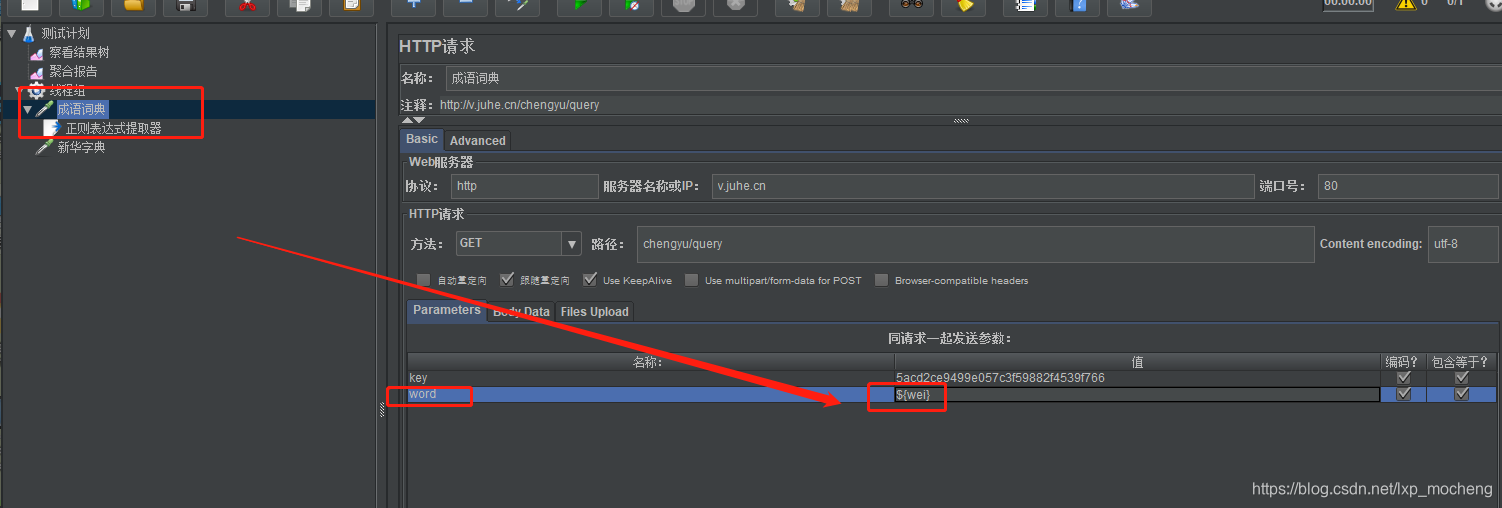
Task: Click the 协议 field showing http
Action: (523, 186)
